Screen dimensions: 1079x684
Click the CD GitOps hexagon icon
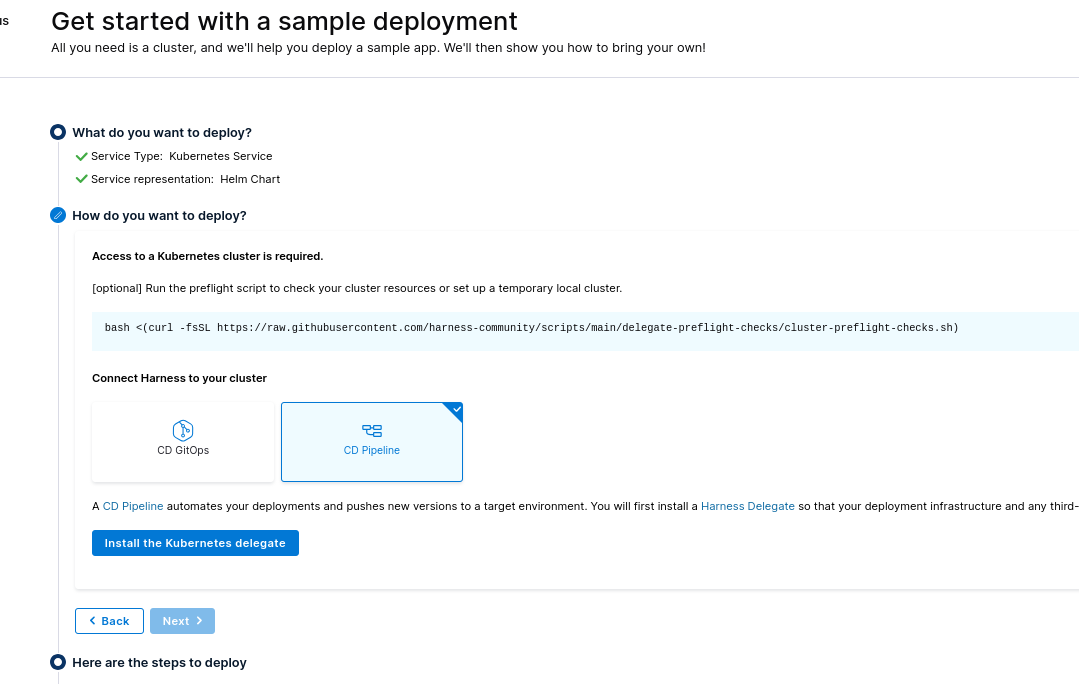[183, 430]
